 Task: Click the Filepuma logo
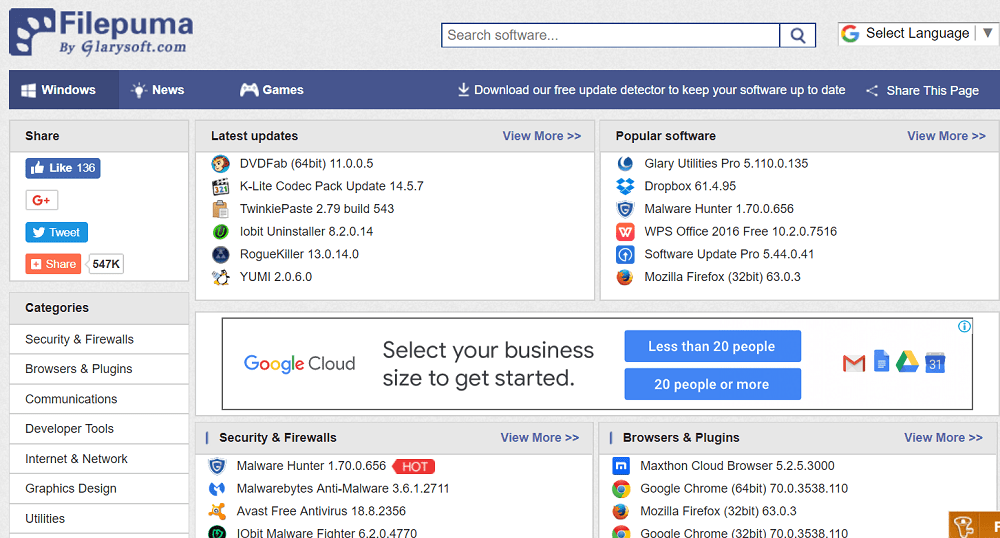pos(101,32)
